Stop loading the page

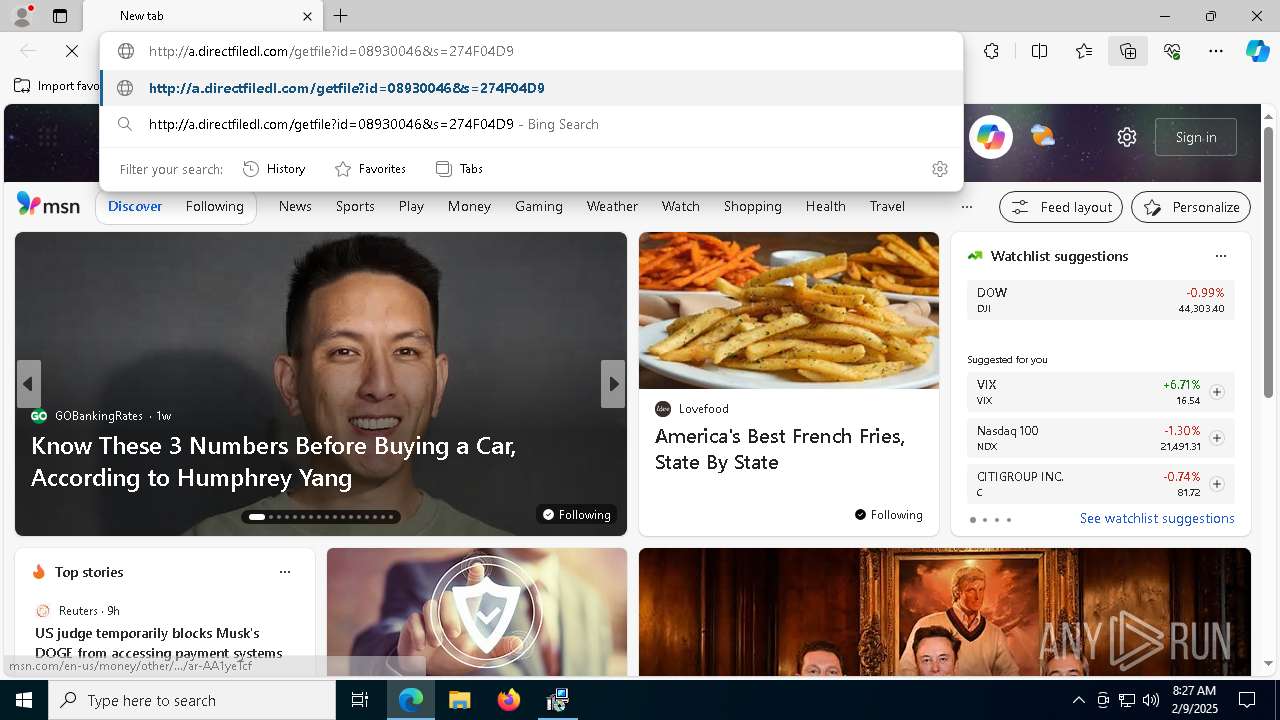pos(73,51)
